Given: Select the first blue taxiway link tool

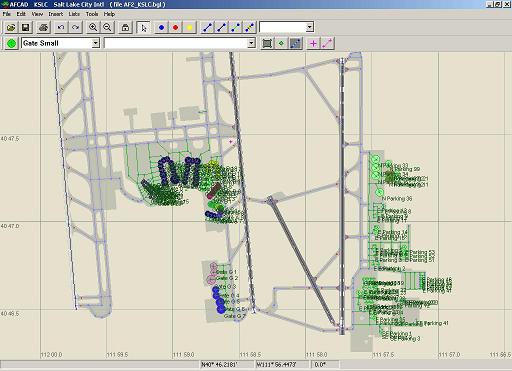Looking at the screenshot, I should (x=207, y=27).
